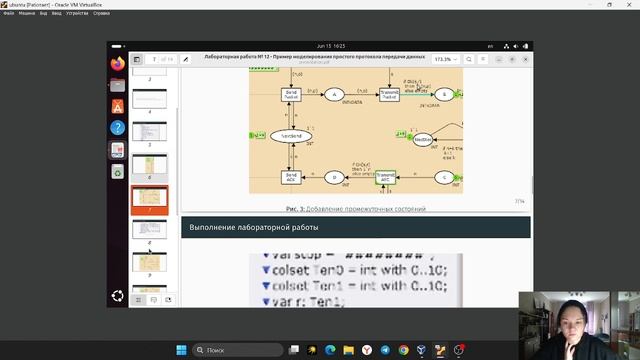The width and height of the screenshot is (640, 360).
Task: Click the page number input field
Action: tap(154, 60)
